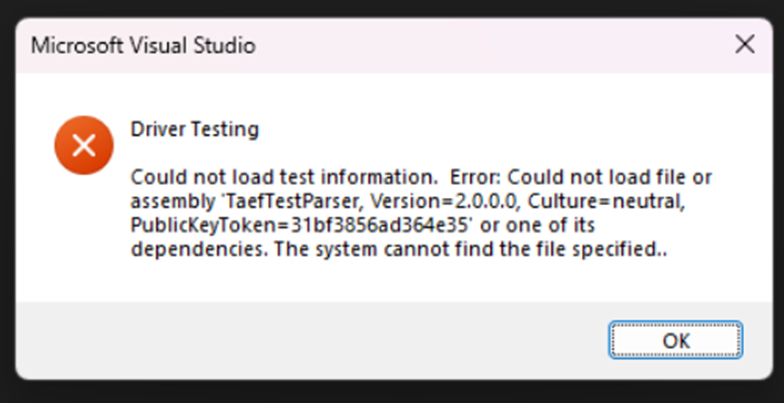Click 'Could not load file or' phrase
This screenshot has height=403, width=784.
pyautogui.click(x=610, y=177)
